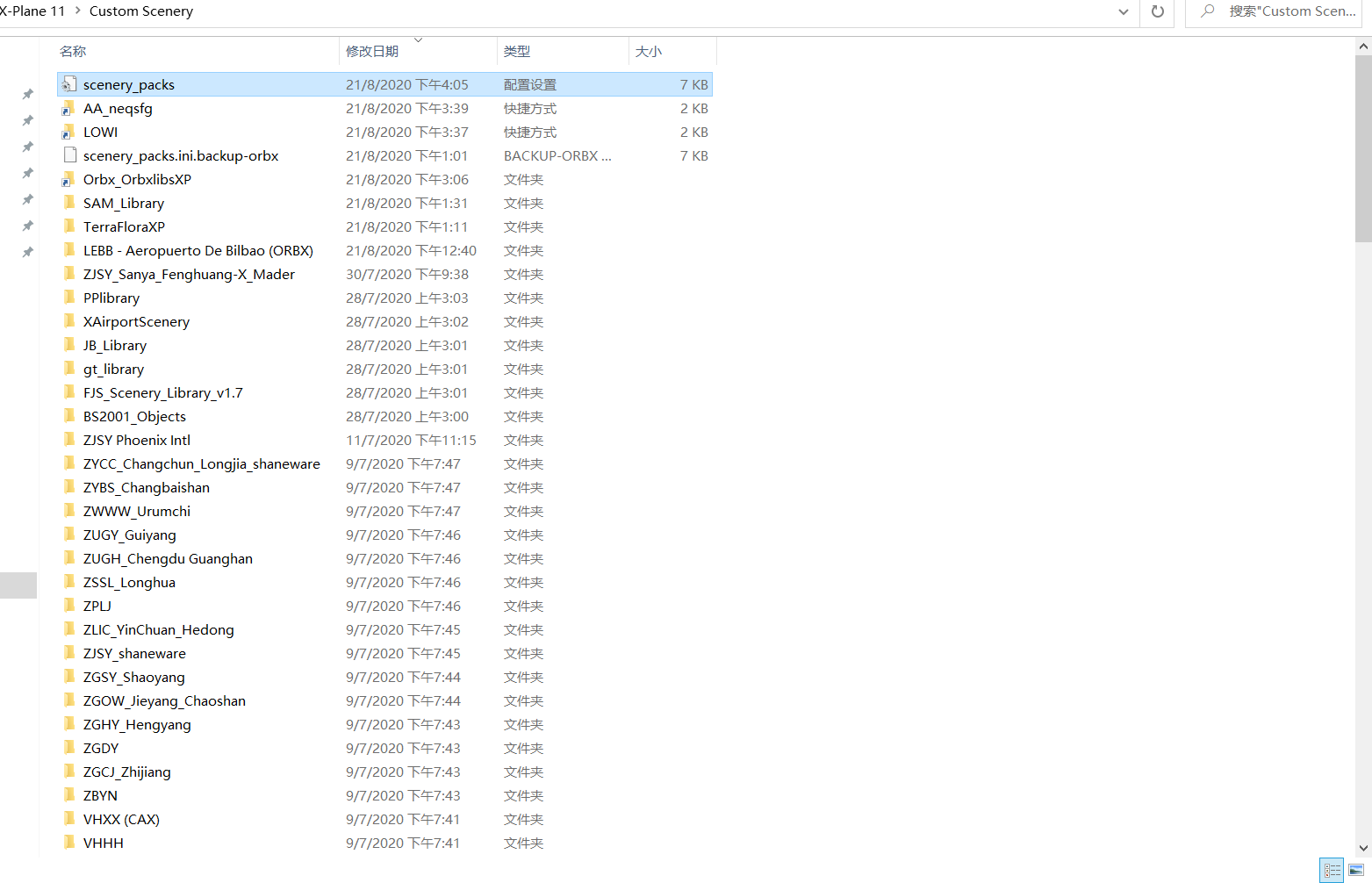Select the ZUGY_Guiyang folder name
Screen dimensions: 1372x883
point(129,535)
